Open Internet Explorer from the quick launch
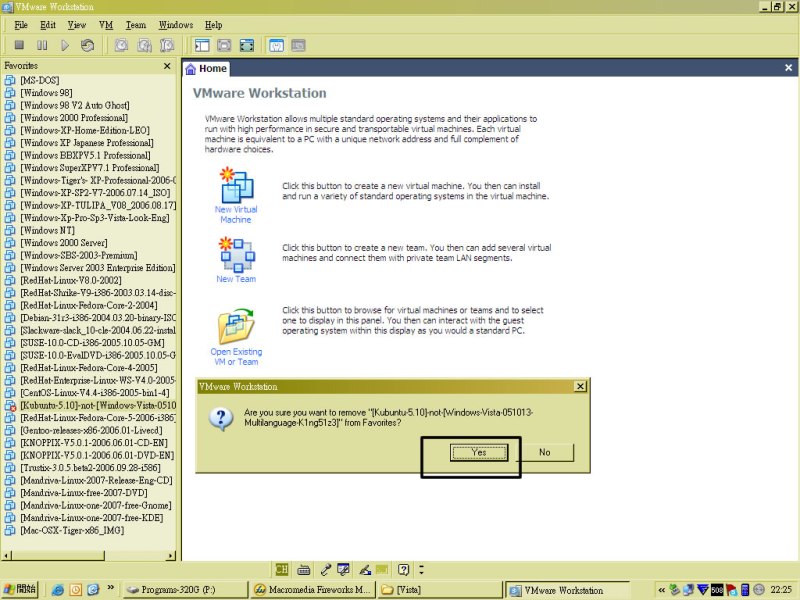Viewport: 800px width, 600px height. [58, 590]
